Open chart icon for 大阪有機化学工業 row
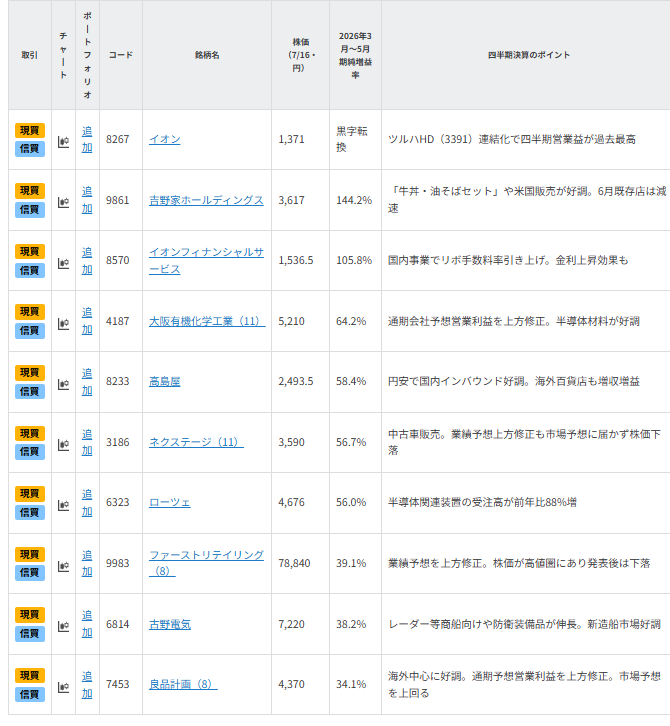This screenshot has height=726, width=670. point(63,324)
